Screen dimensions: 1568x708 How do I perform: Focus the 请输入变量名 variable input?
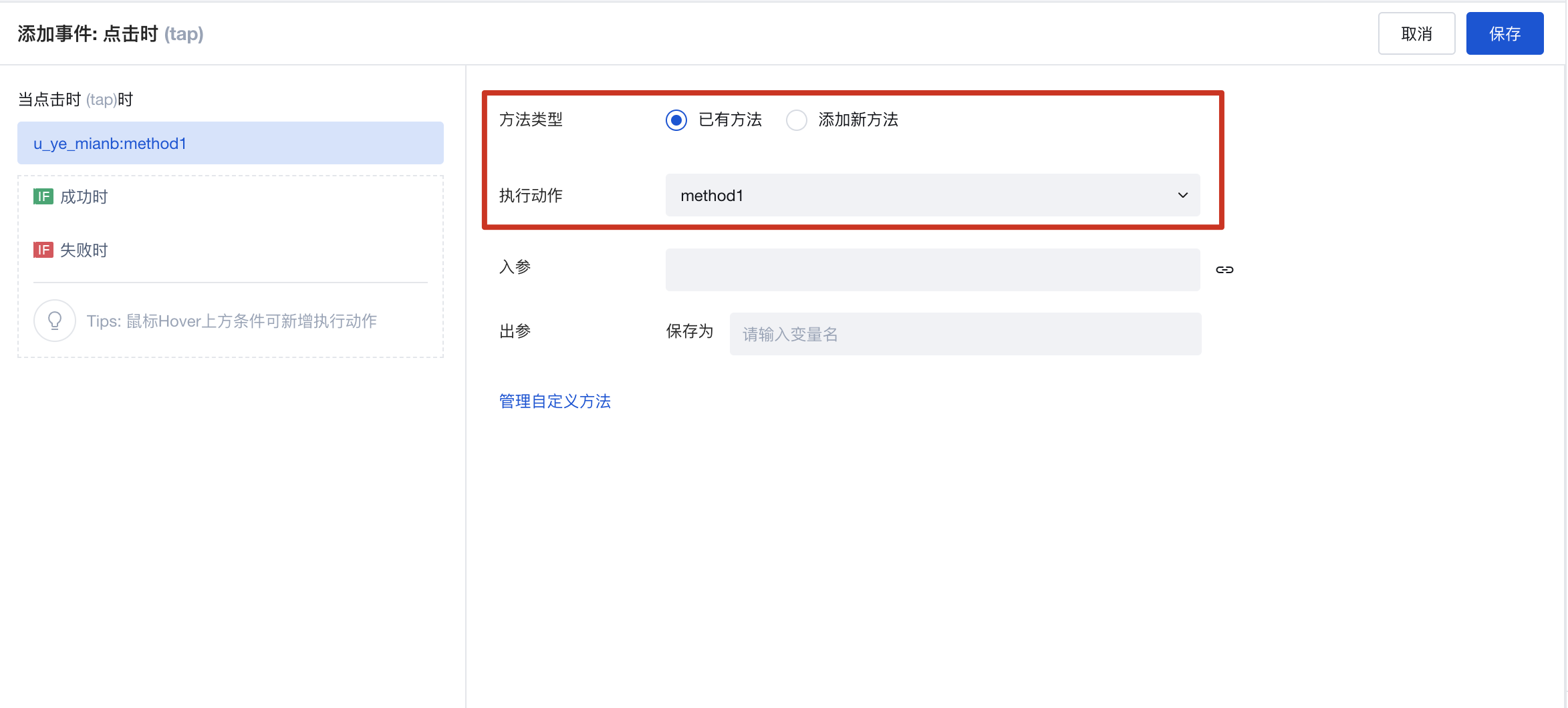point(965,334)
